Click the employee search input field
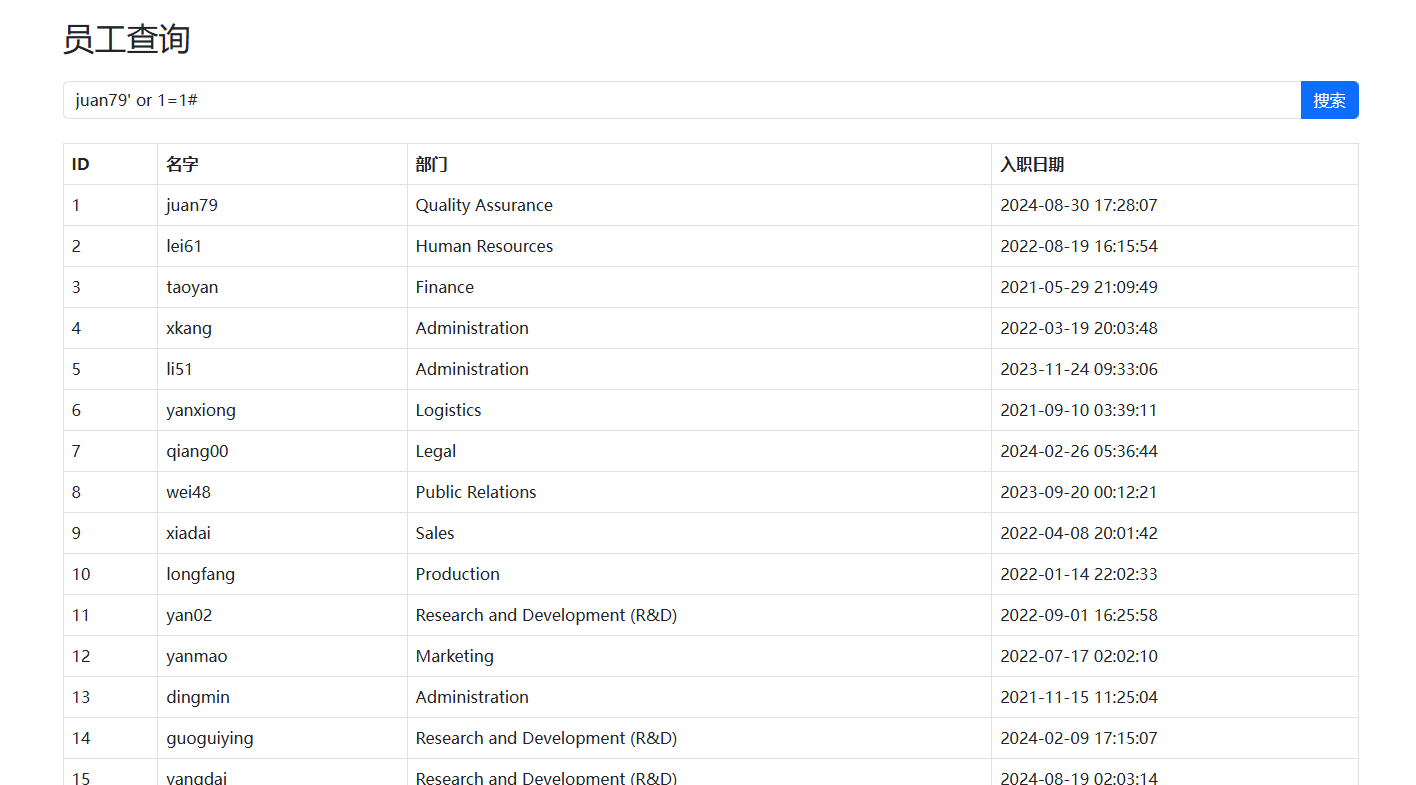 (x=680, y=100)
